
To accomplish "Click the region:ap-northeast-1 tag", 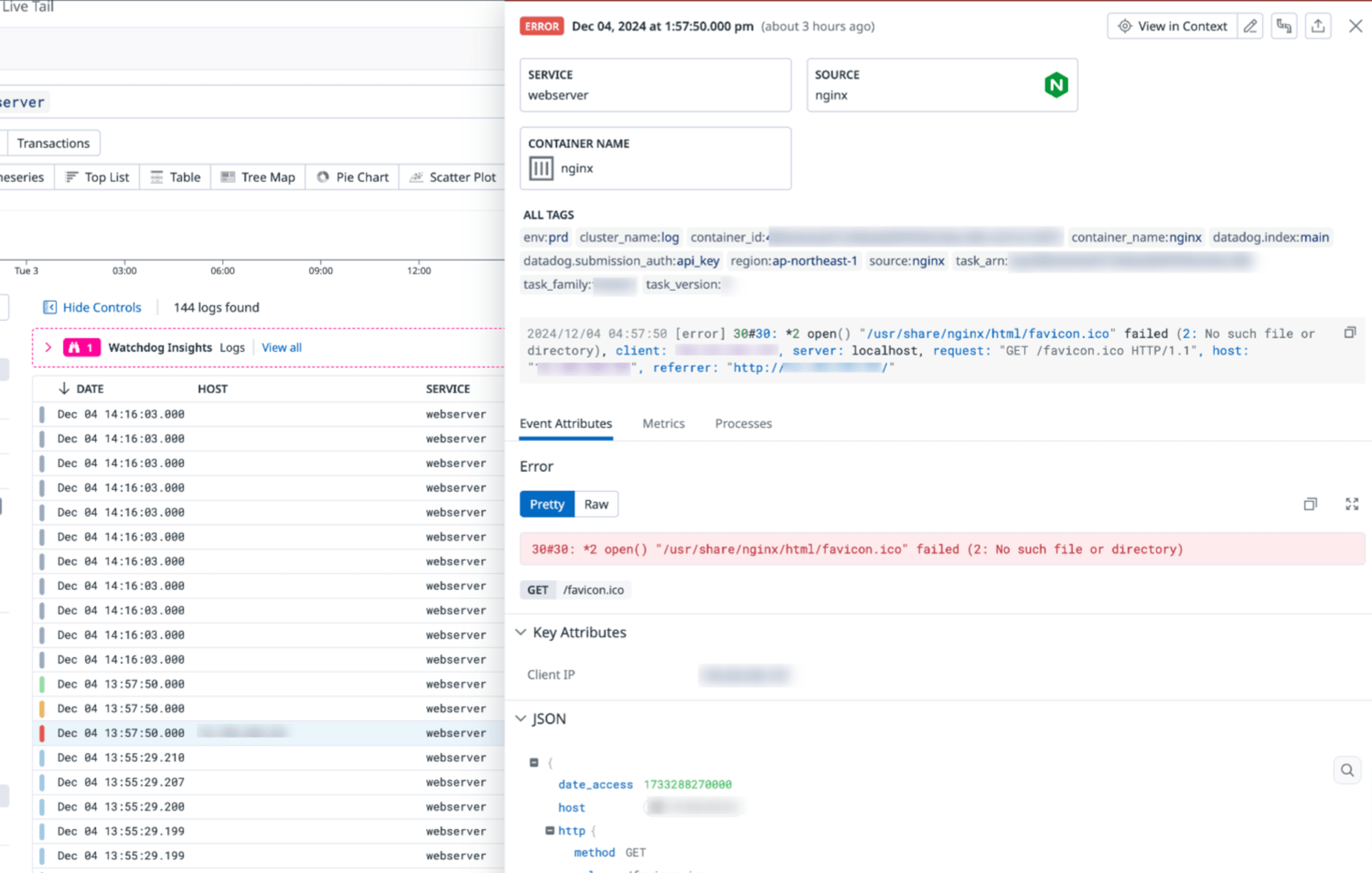I will tap(794, 261).
